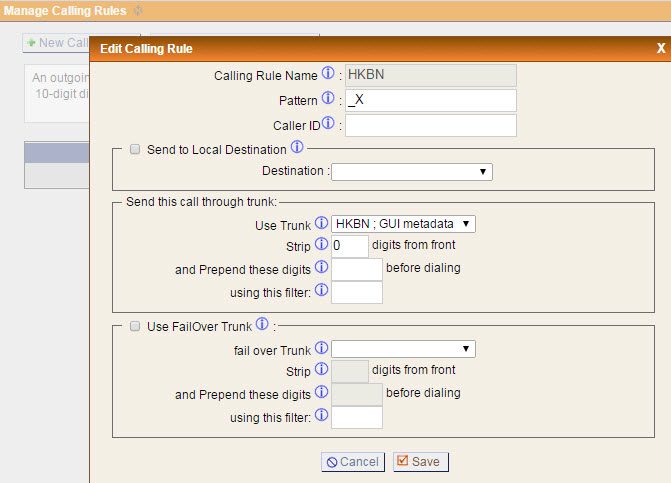Click Strip digits field in trunk section
671x483 pixels.
pos(350,246)
